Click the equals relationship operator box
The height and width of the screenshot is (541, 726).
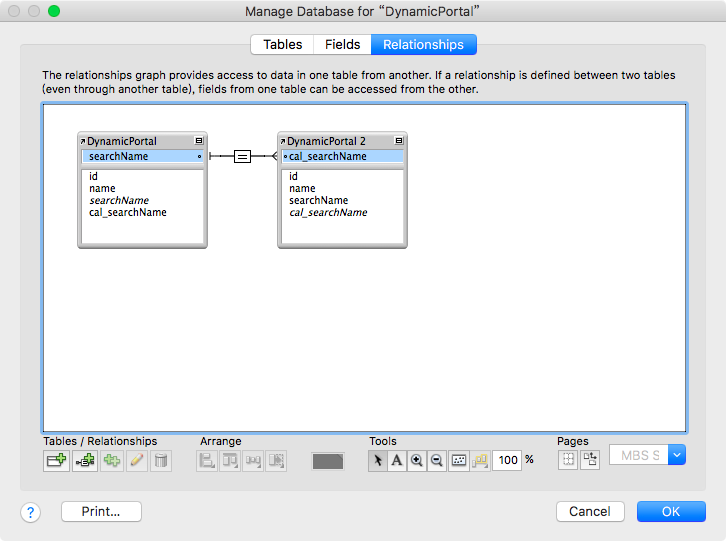click(x=242, y=157)
